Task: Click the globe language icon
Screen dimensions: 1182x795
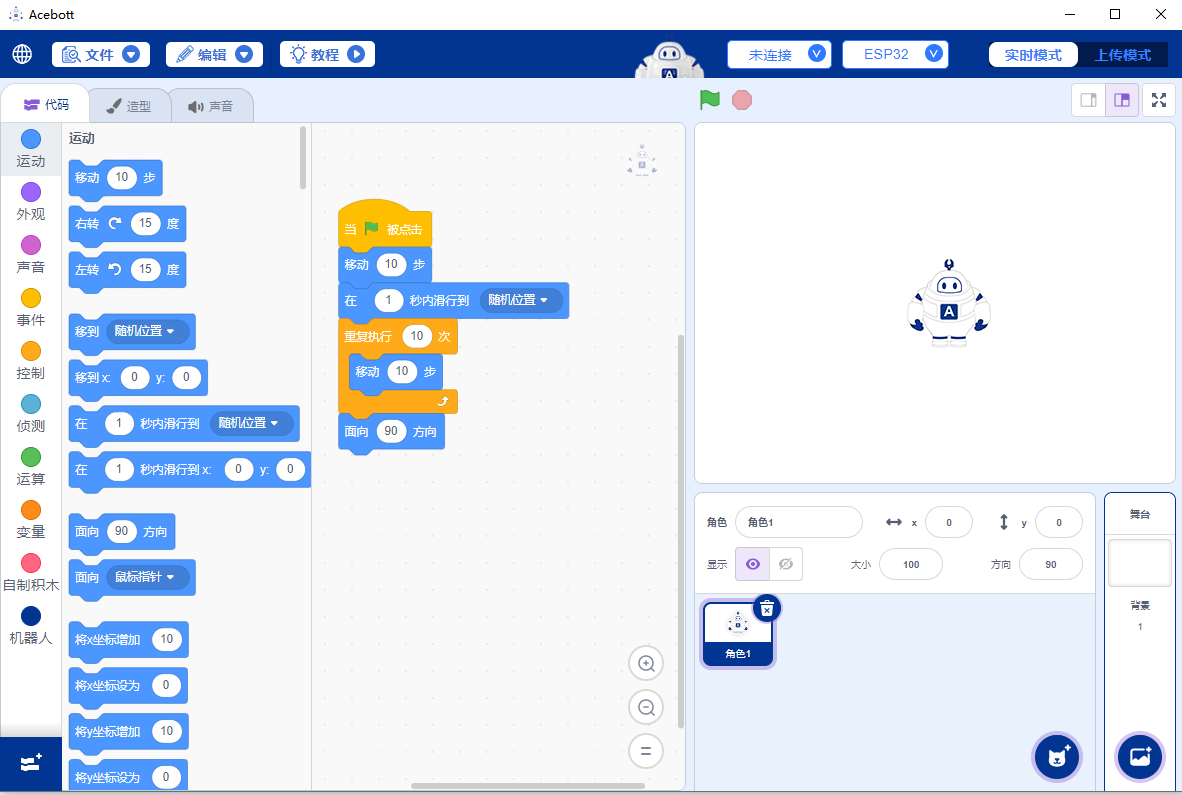Action: tap(22, 54)
